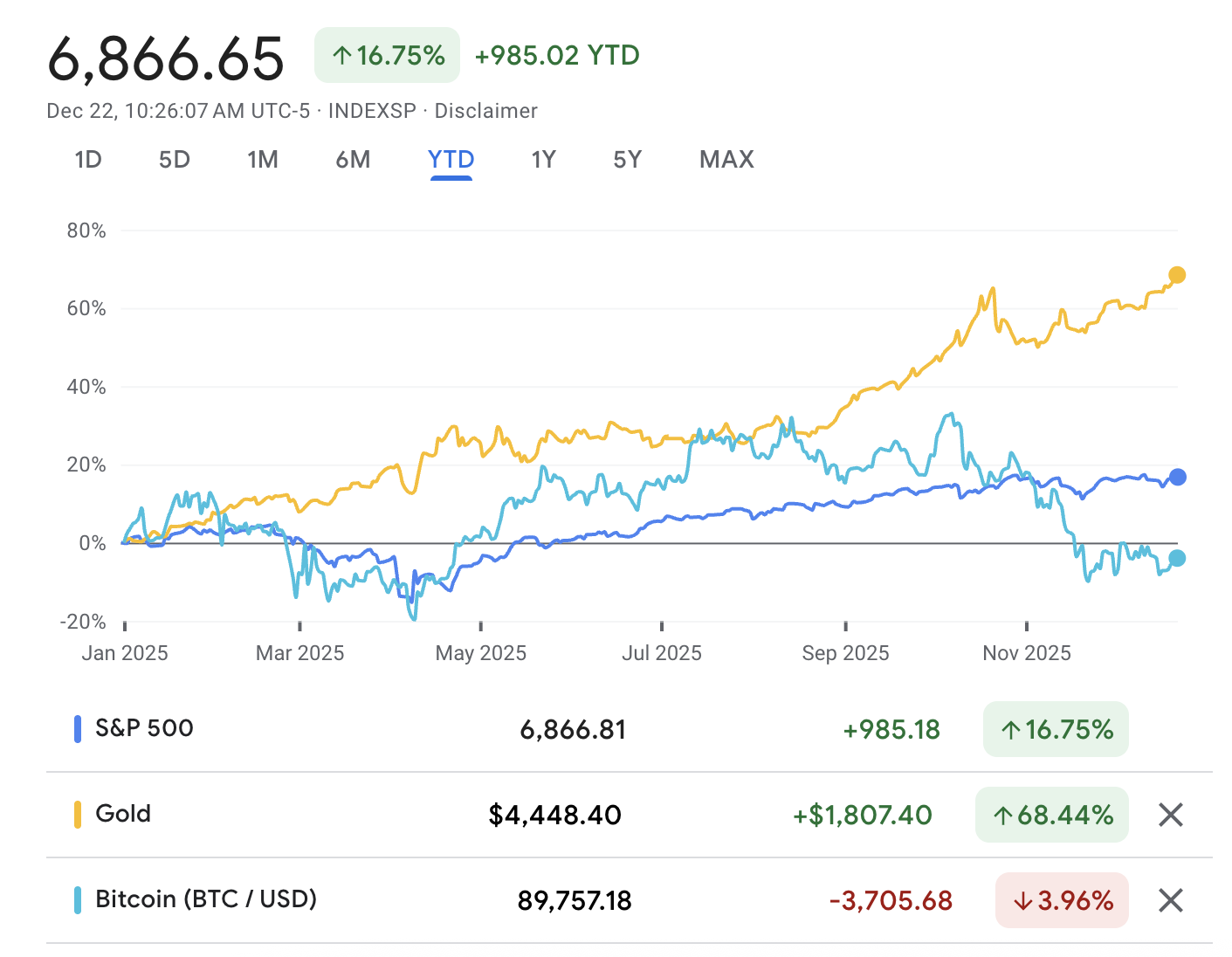Show the 5Y time range
The width and height of the screenshot is (1232, 957).
[627, 160]
